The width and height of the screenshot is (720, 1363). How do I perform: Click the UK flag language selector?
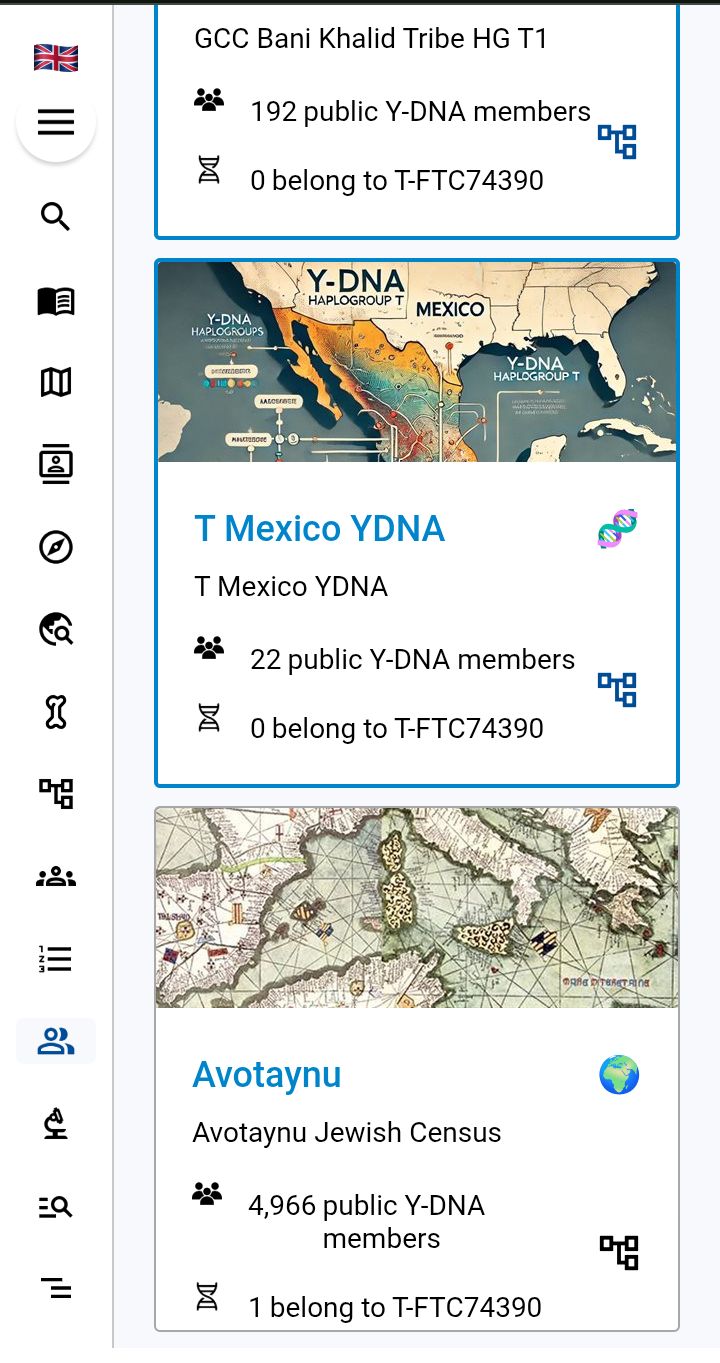[x=56, y=58]
